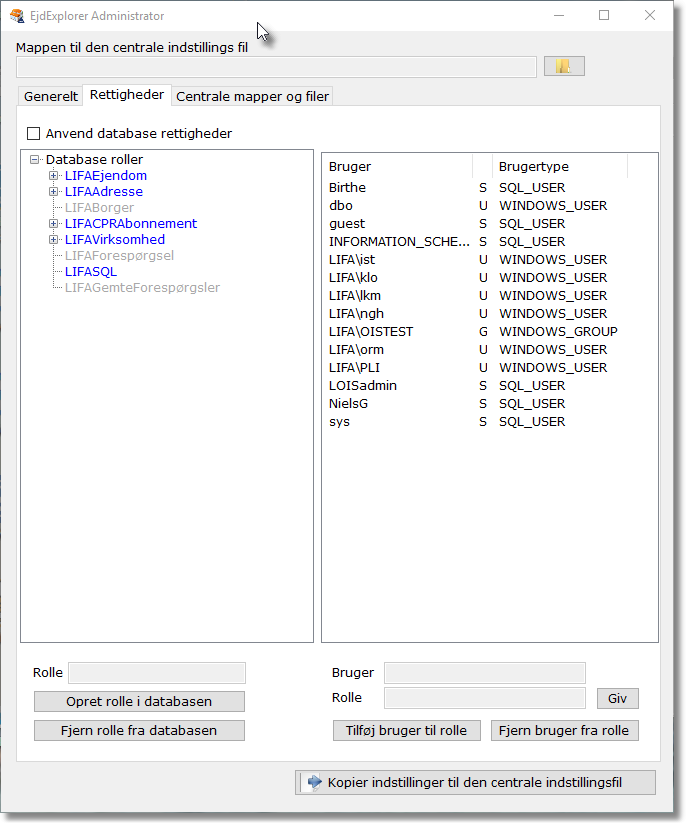Expand the LIFAEjendom role node

pos(54,176)
